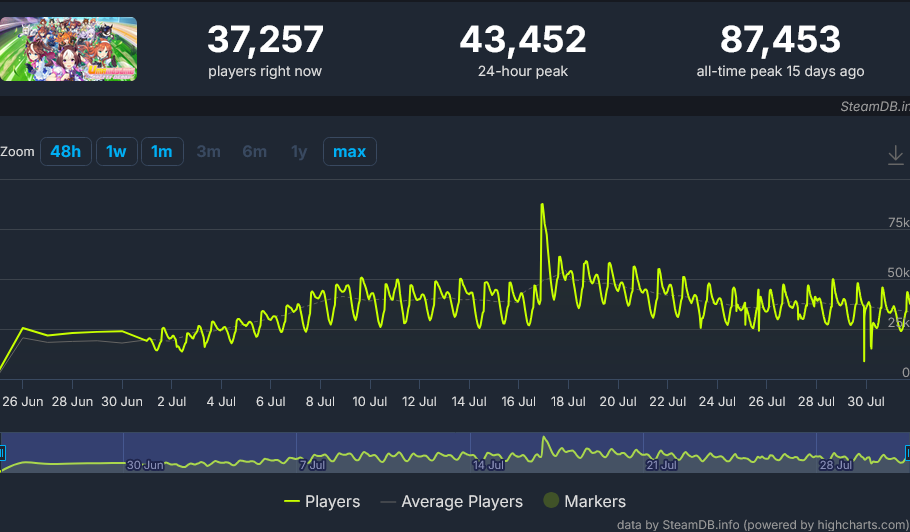
Task: Select the 1w zoom range
Action: tap(116, 152)
